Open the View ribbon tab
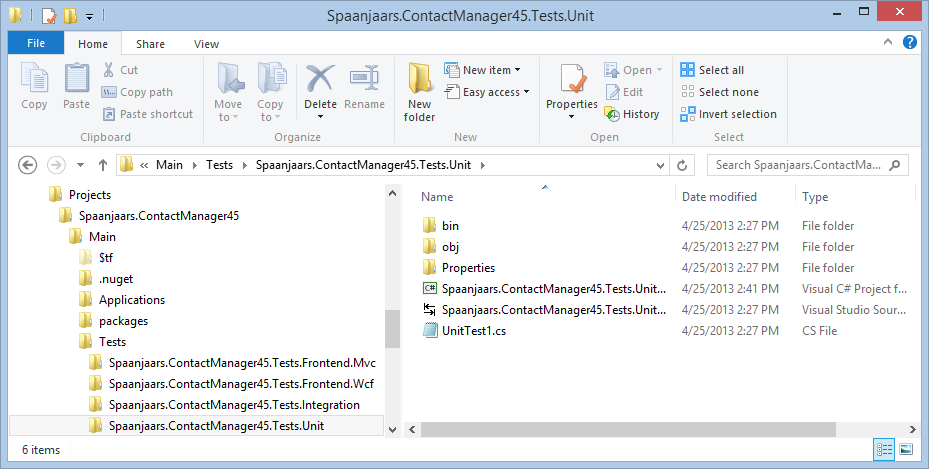929x469 pixels. (207, 44)
